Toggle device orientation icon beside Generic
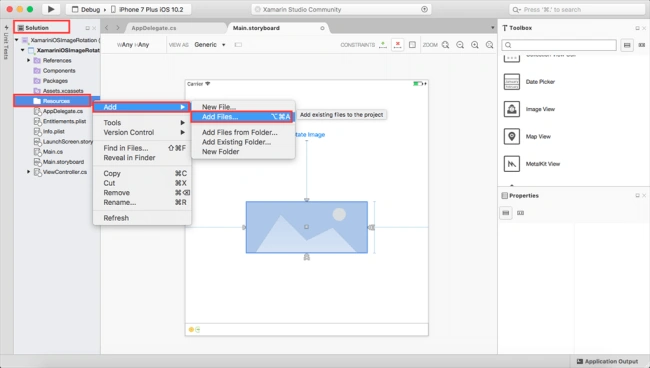The height and width of the screenshot is (368, 650). click(x=238, y=45)
